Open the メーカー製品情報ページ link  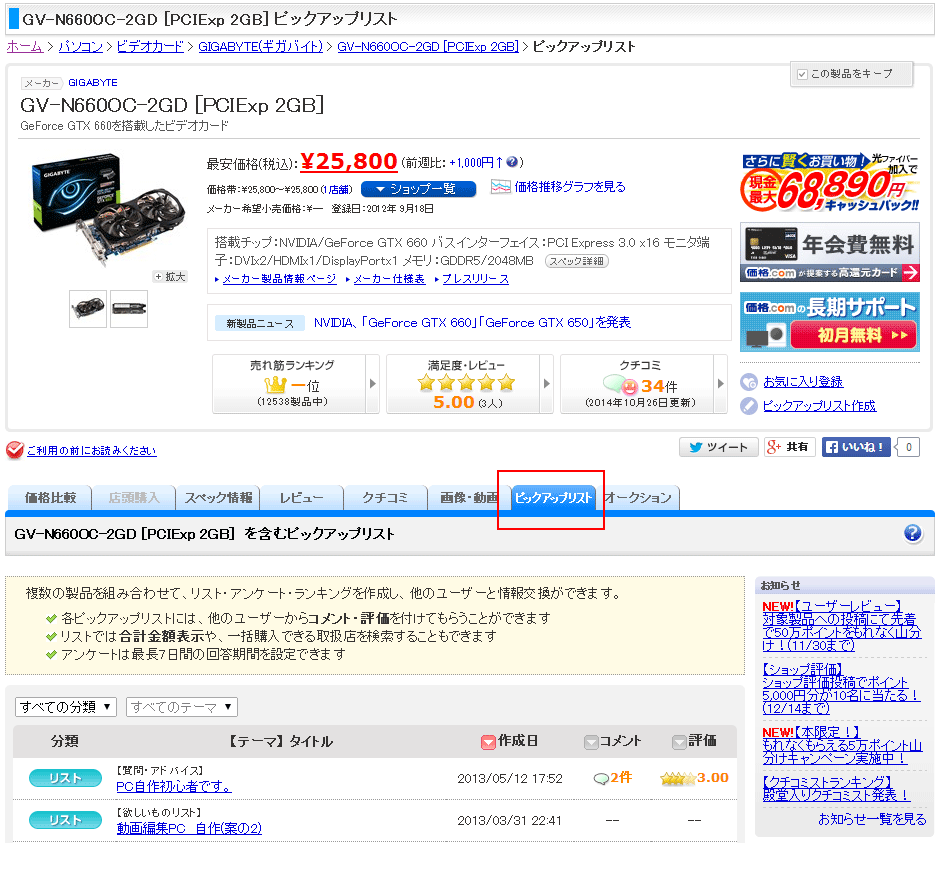point(279,279)
